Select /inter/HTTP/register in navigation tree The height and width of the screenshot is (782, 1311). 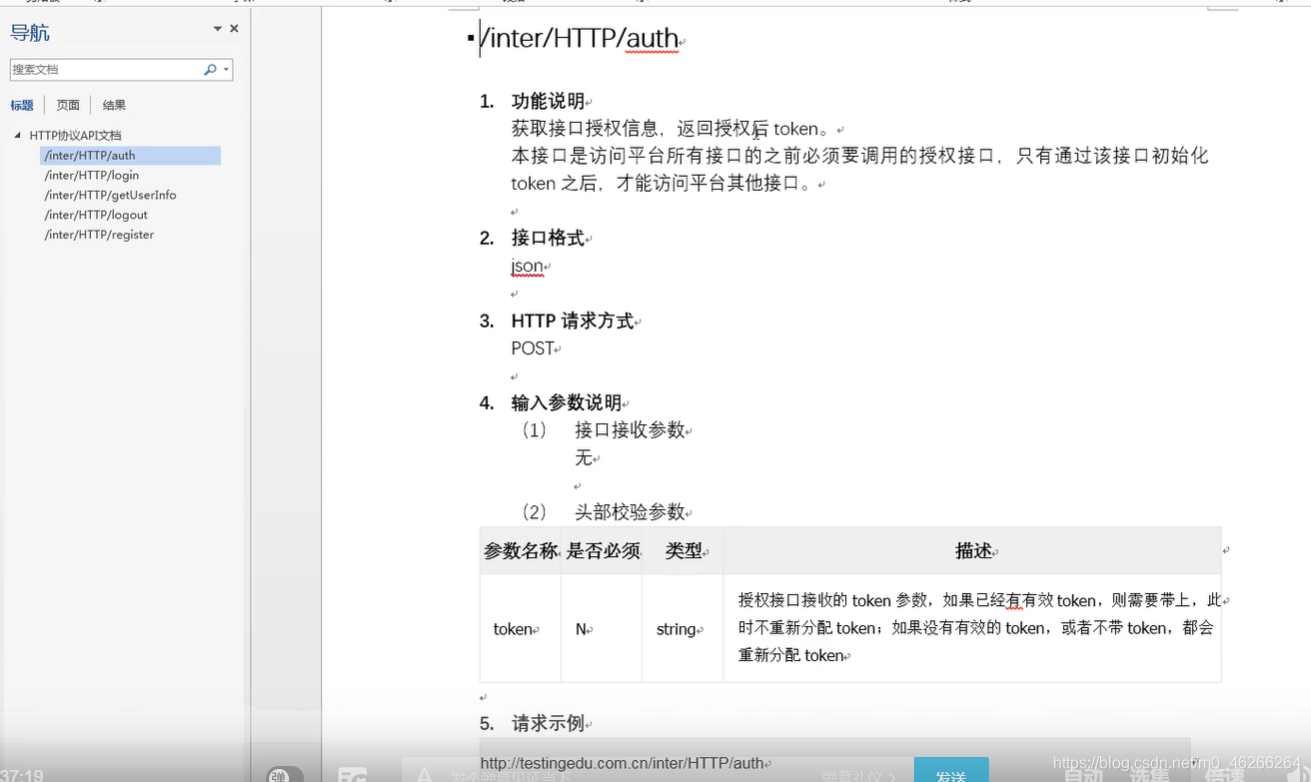[x=99, y=235]
